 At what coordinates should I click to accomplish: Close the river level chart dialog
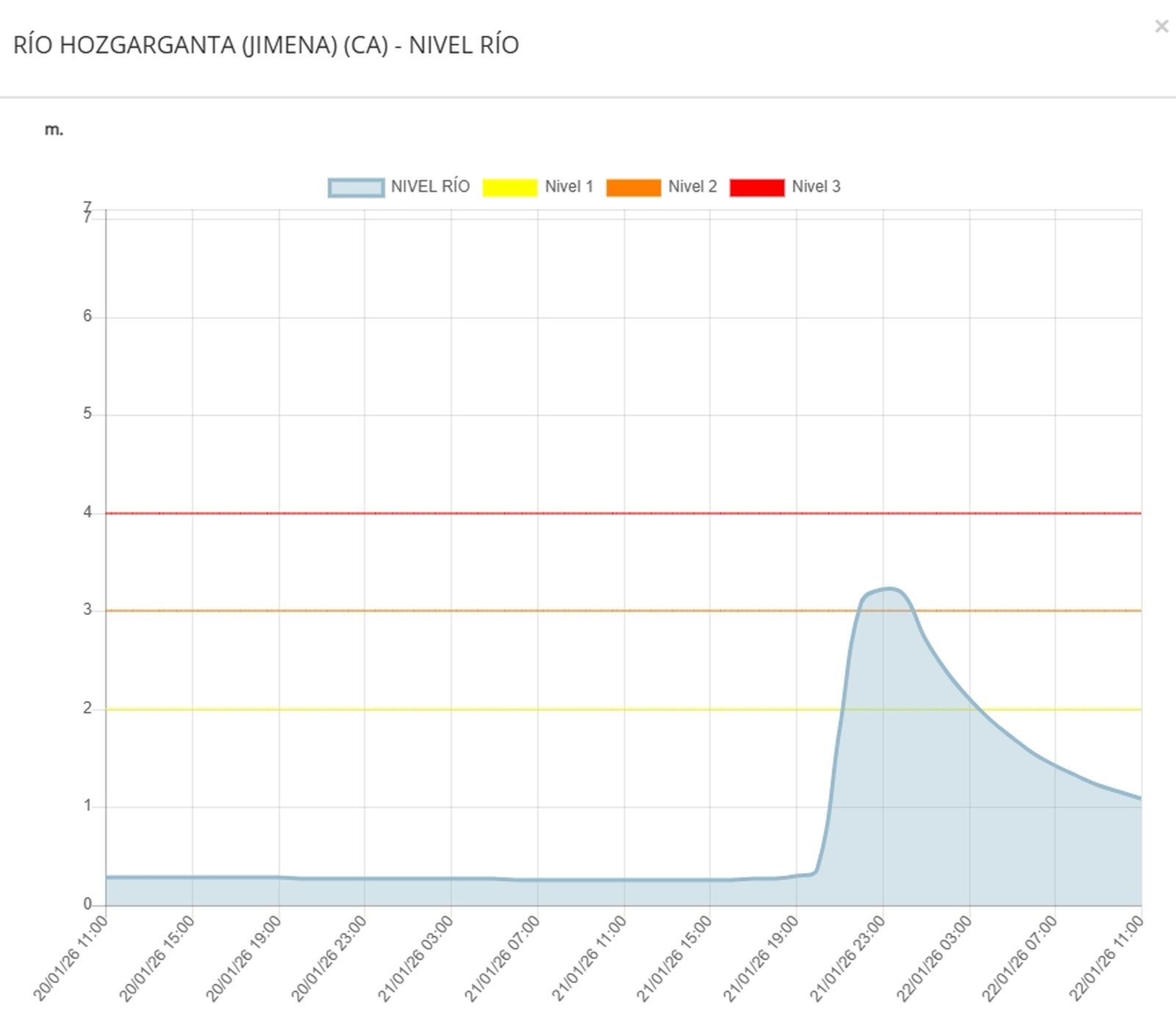click(1161, 27)
